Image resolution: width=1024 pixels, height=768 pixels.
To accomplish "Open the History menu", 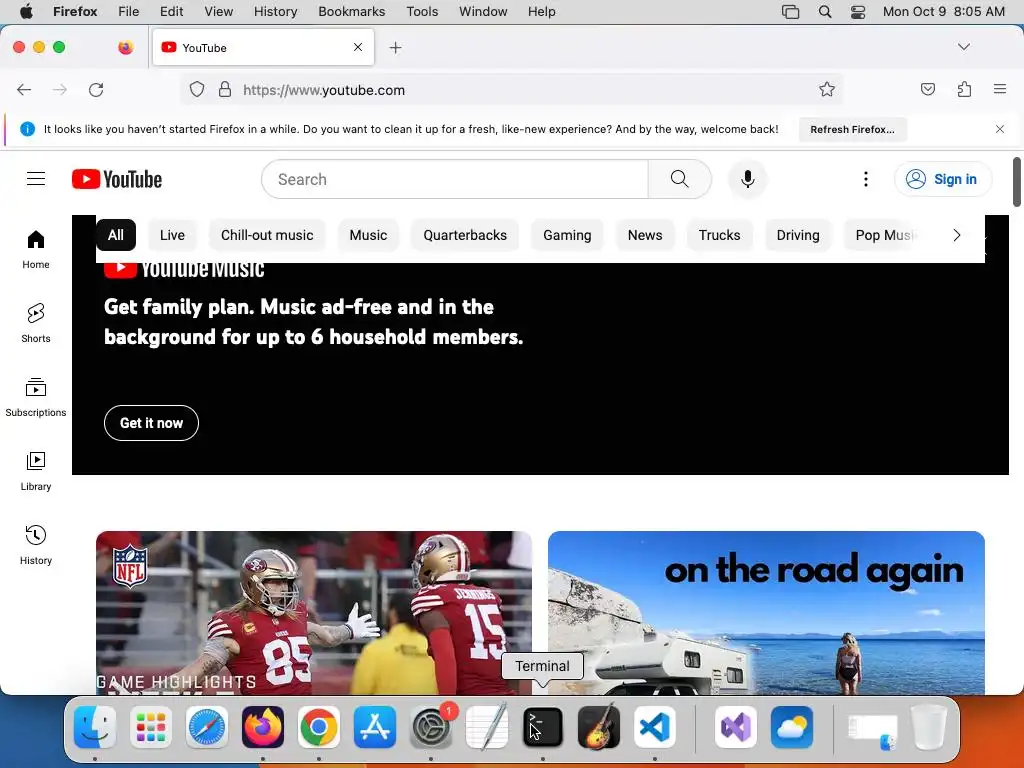I will (x=275, y=12).
